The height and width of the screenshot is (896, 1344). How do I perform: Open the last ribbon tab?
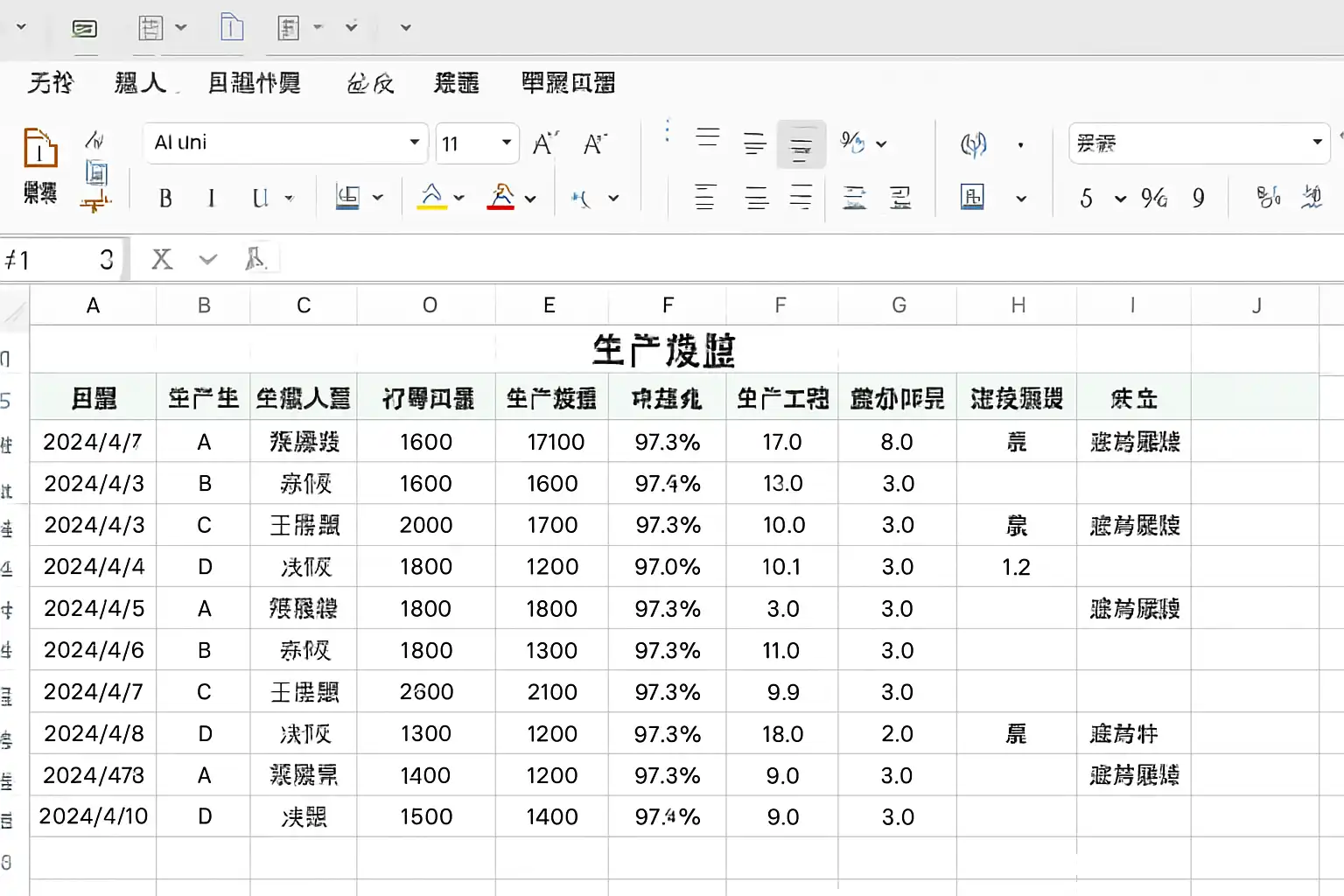(568, 83)
